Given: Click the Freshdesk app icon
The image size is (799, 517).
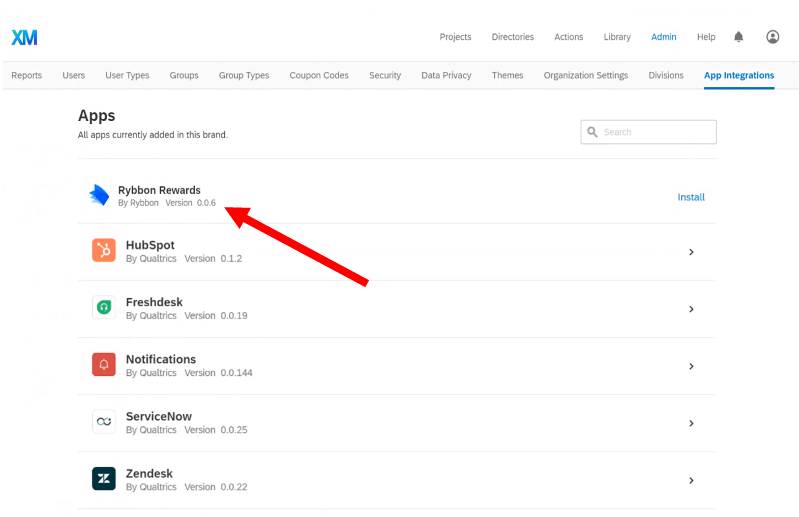Looking at the screenshot, I should pyautogui.click(x=104, y=307).
